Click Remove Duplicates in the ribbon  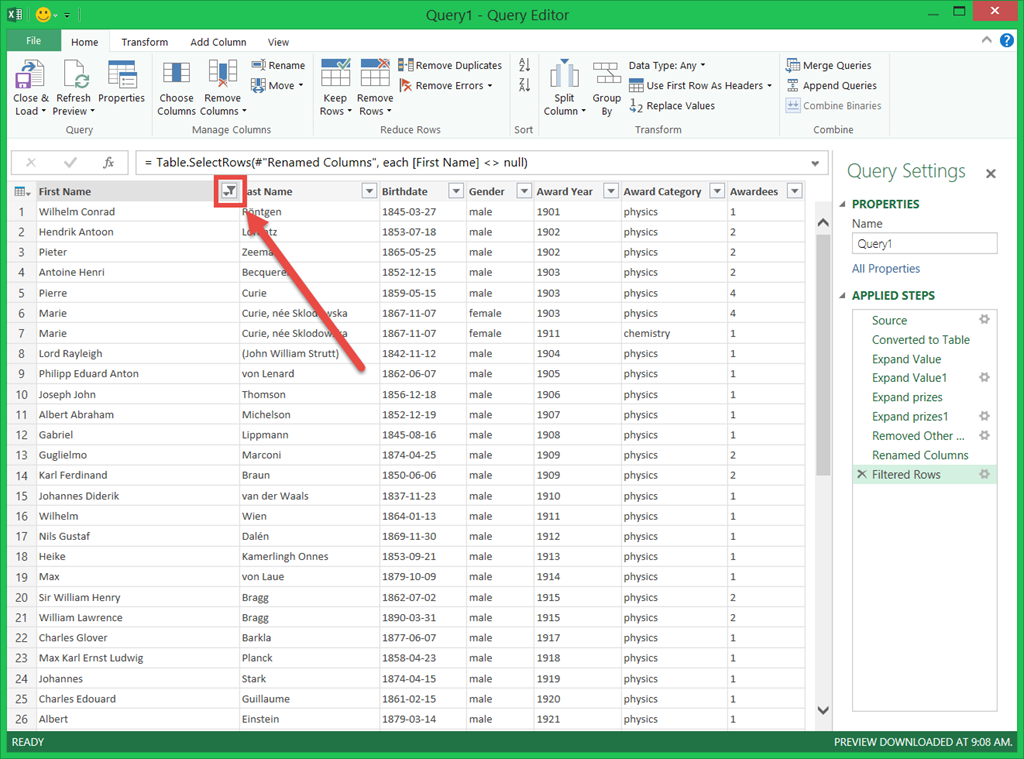(x=450, y=66)
